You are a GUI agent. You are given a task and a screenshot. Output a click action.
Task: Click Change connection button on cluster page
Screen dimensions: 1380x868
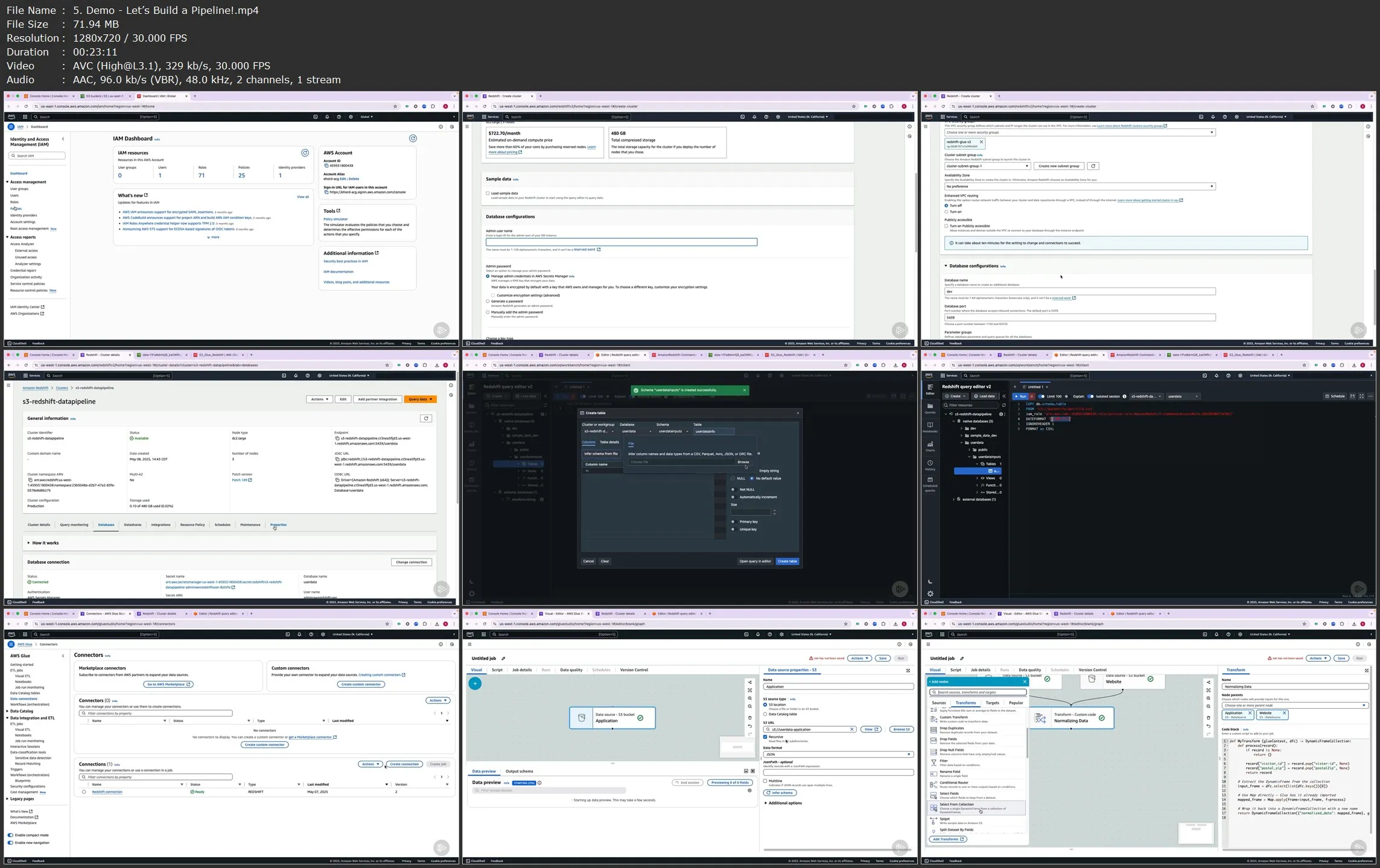(412, 562)
